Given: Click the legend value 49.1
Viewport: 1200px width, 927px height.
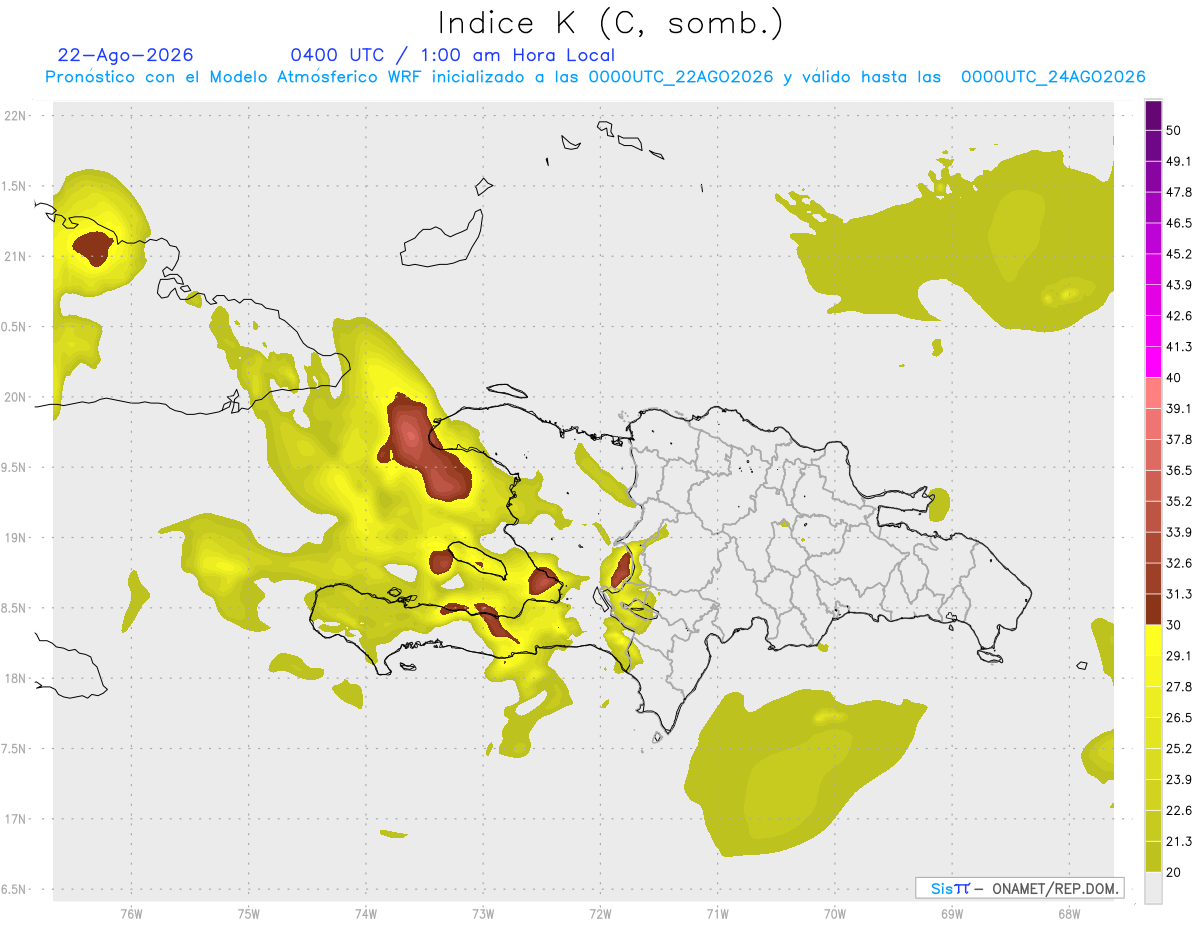Looking at the screenshot, I should pyautogui.click(x=1178, y=161).
